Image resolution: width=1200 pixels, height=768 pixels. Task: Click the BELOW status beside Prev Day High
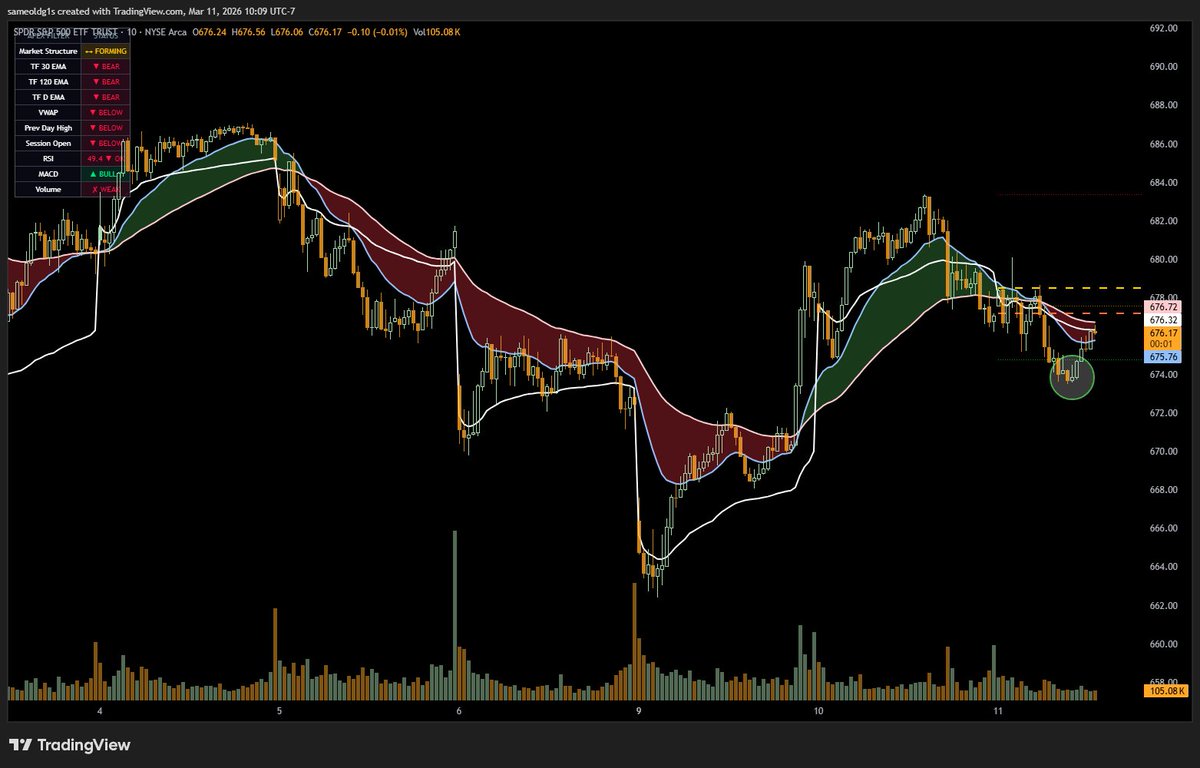pyautogui.click(x=107, y=128)
